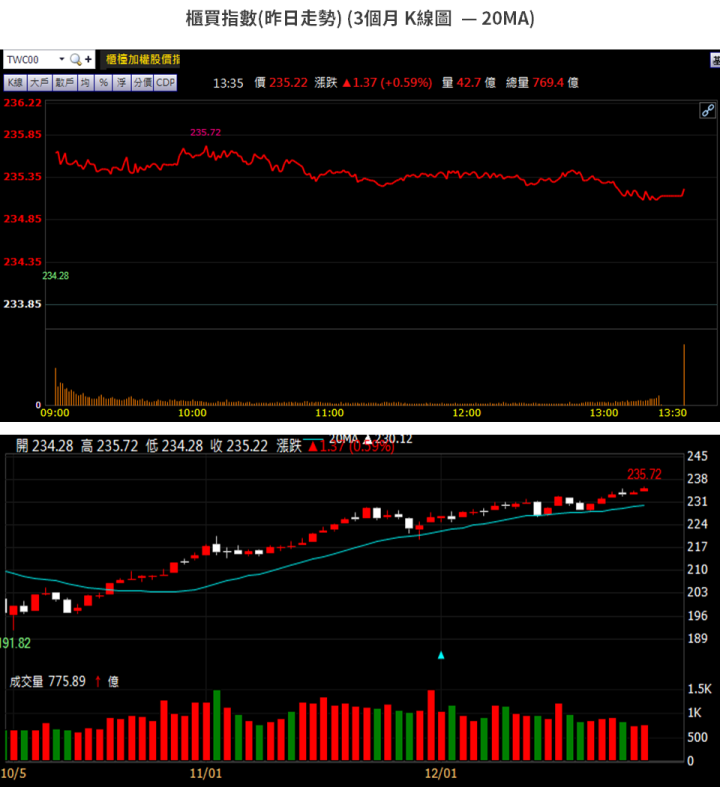Click the 11:00 time axis label
This screenshot has height=787, width=720.
point(330,413)
